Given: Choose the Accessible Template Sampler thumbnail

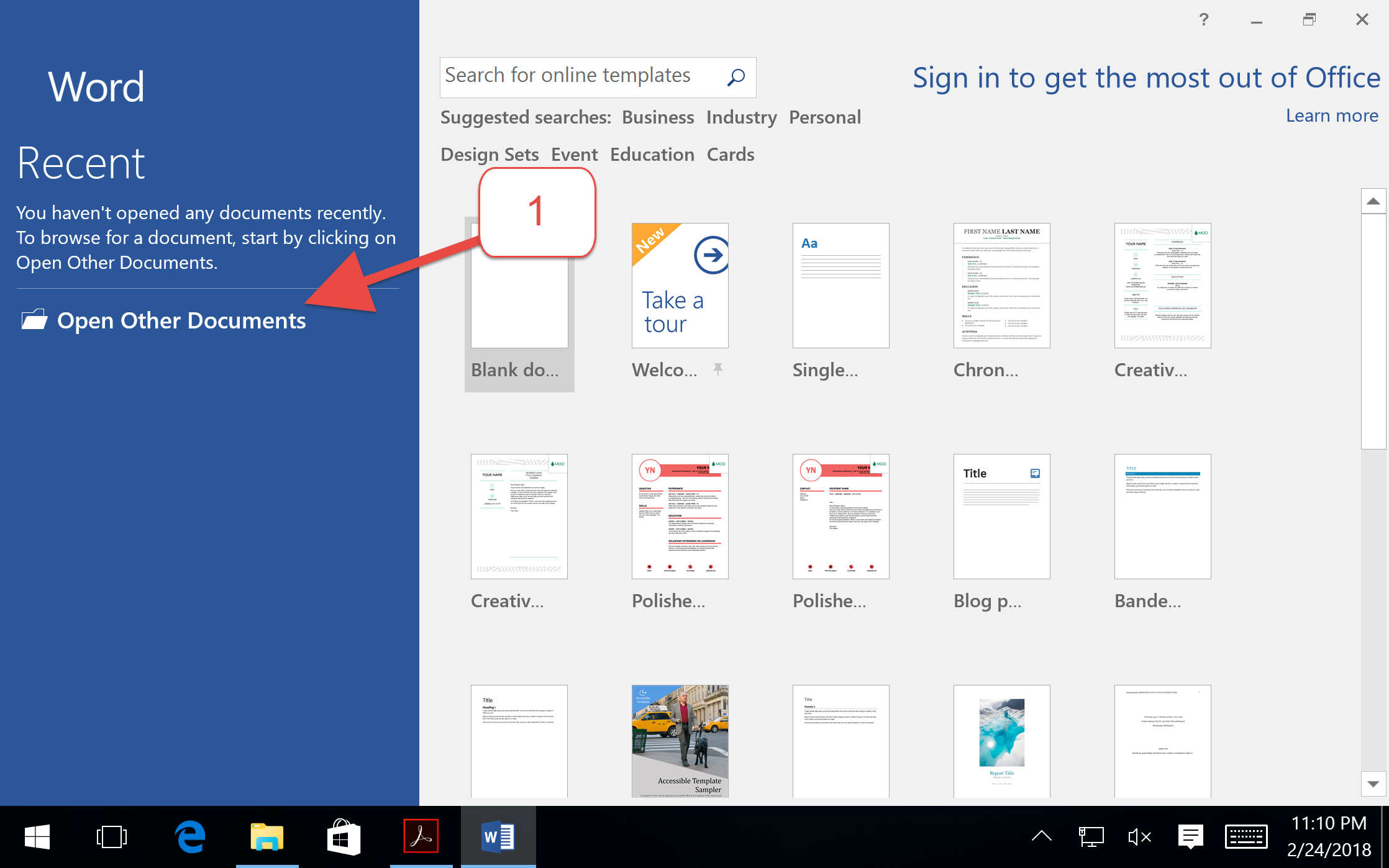Looking at the screenshot, I should pos(680,741).
